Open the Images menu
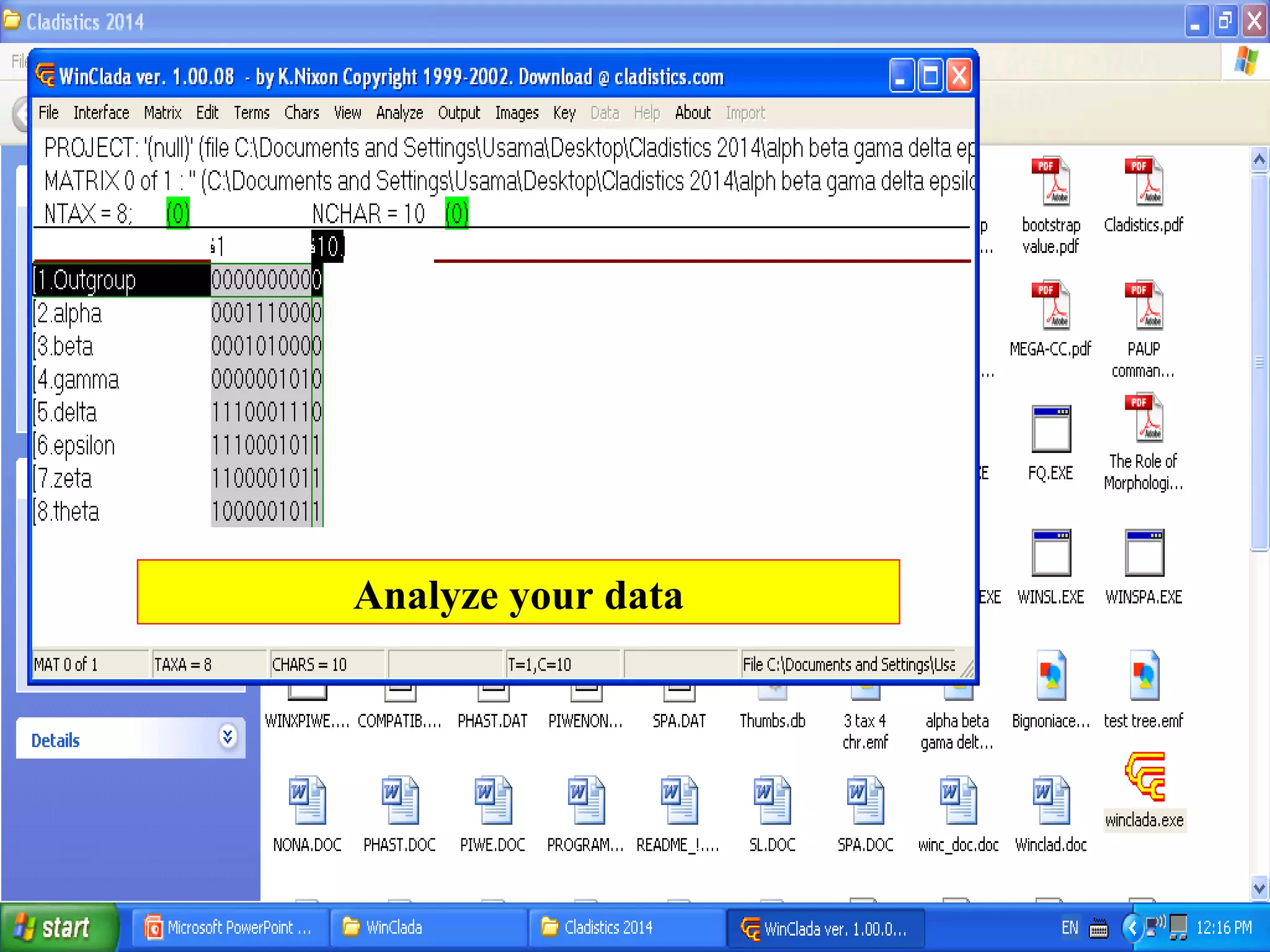Screen dimensions: 1270x952 pos(517,113)
